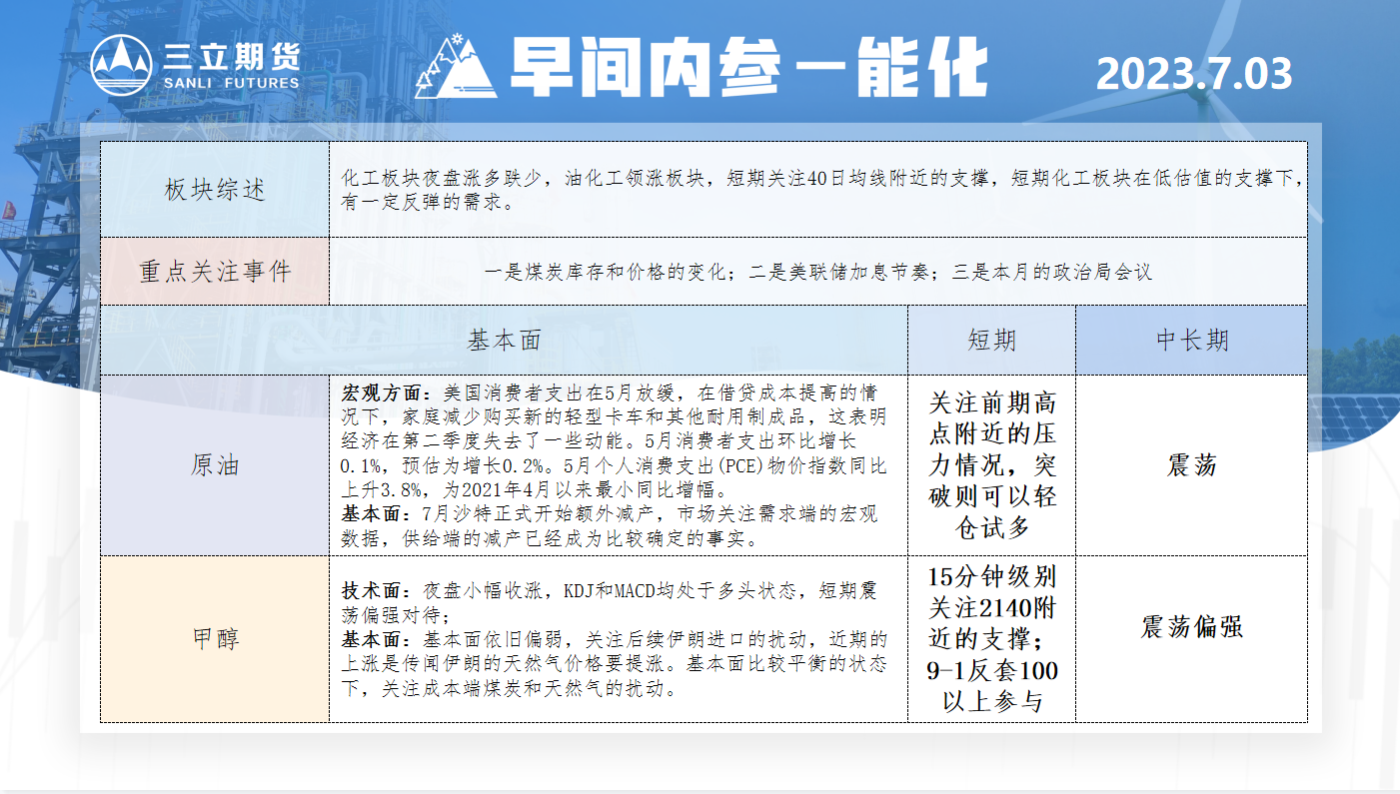Click the 基本面 column header
Image resolution: width=1400 pixels, height=794 pixels.
(504, 340)
